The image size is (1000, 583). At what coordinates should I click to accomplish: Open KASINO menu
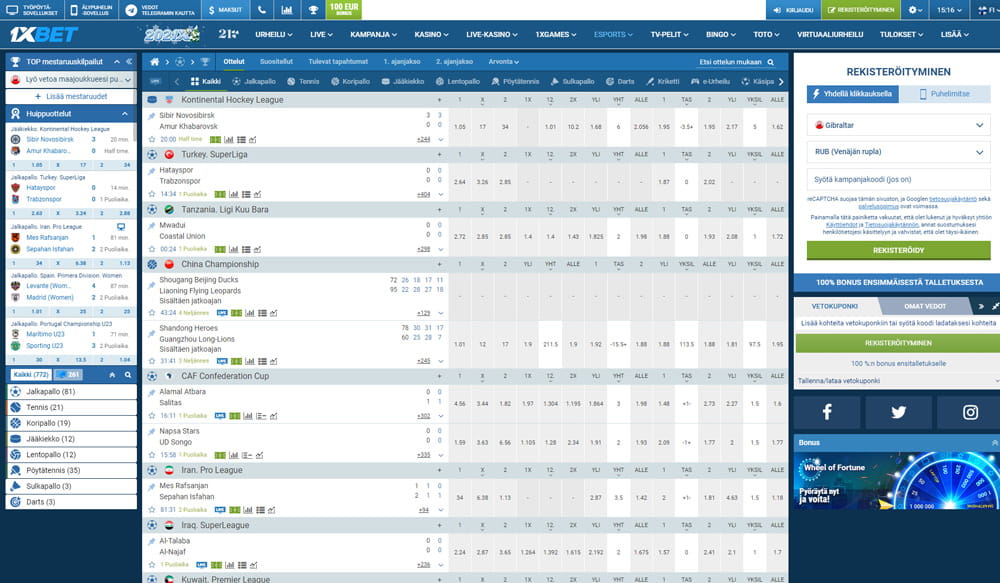(x=431, y=34)
